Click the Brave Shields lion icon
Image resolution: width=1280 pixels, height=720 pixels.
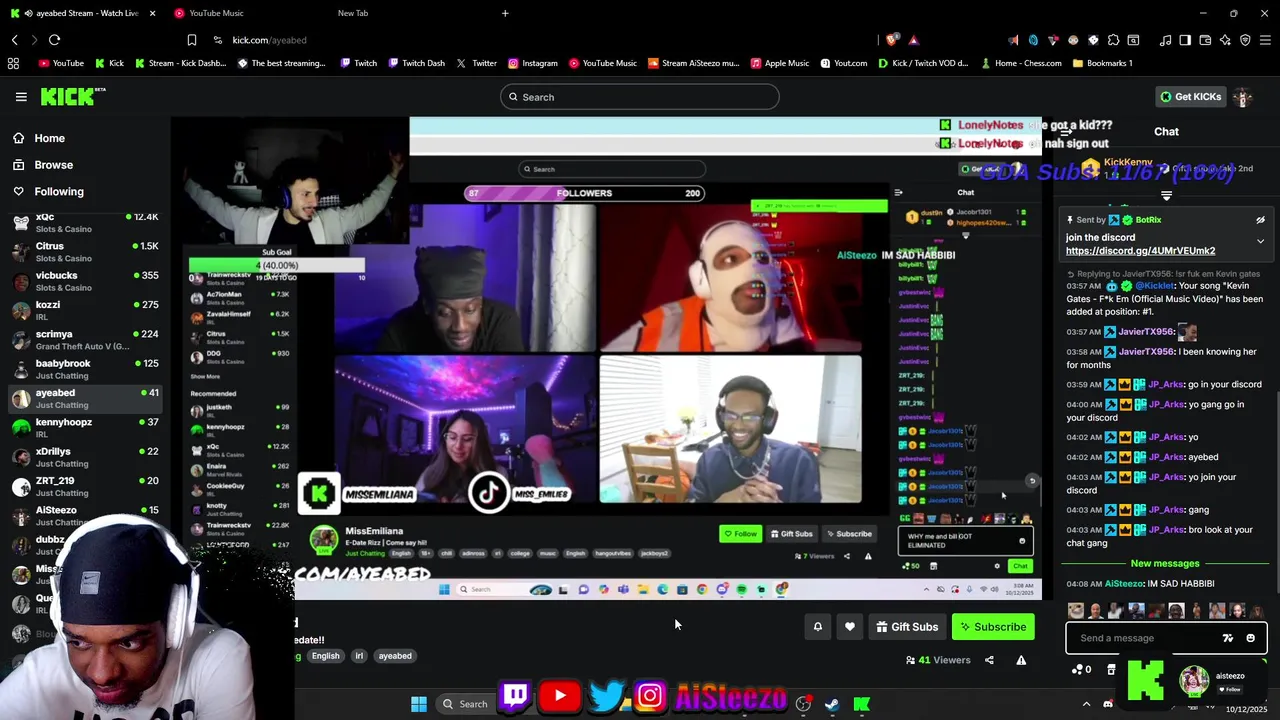click(x=892, y=40)
